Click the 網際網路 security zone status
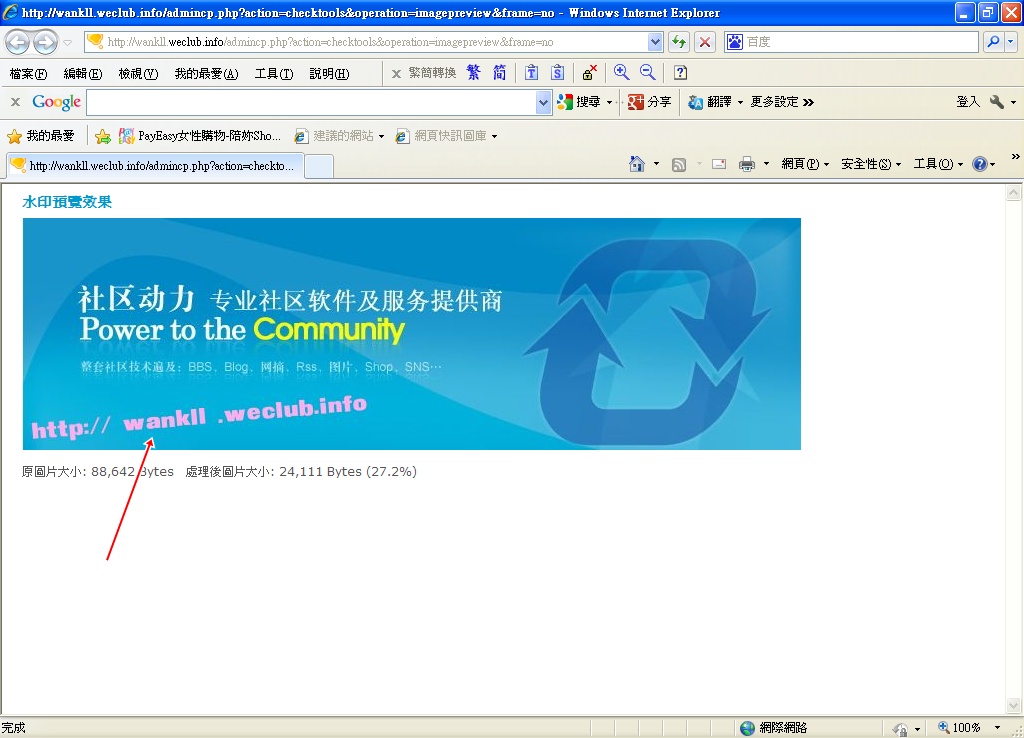Screen dimensions: 1024x738 click(774, 728)
